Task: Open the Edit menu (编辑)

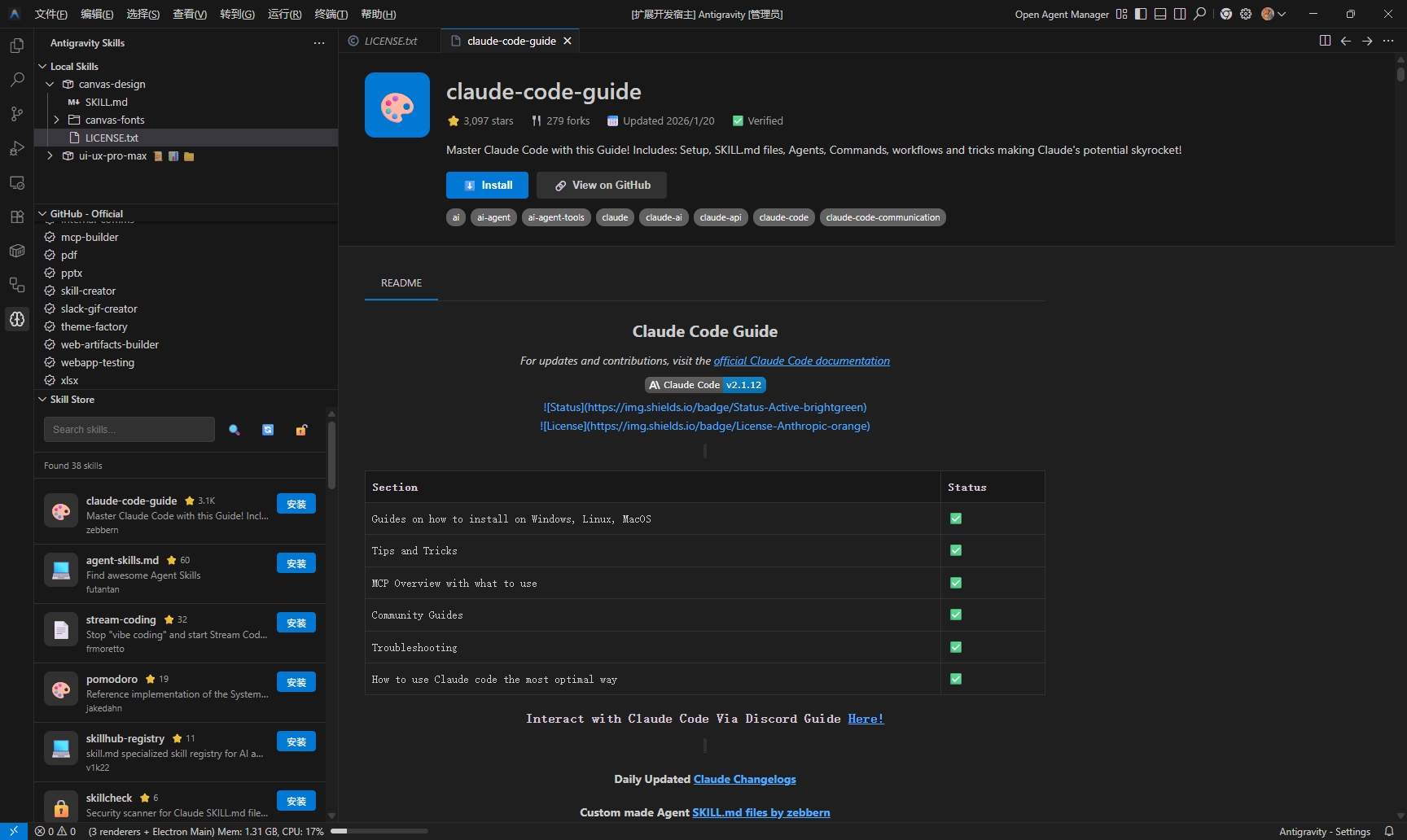Action: click(97, 14)
